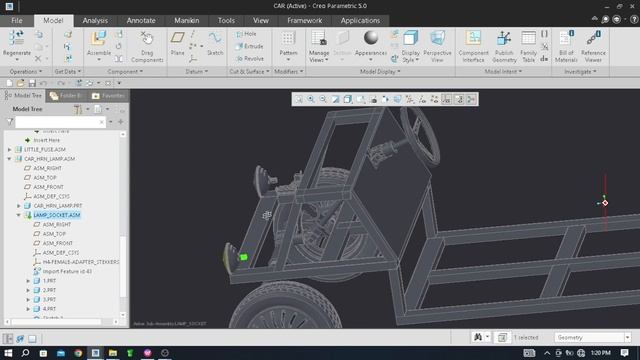
Task: Switch to the Tools tab
Action: 226,20
